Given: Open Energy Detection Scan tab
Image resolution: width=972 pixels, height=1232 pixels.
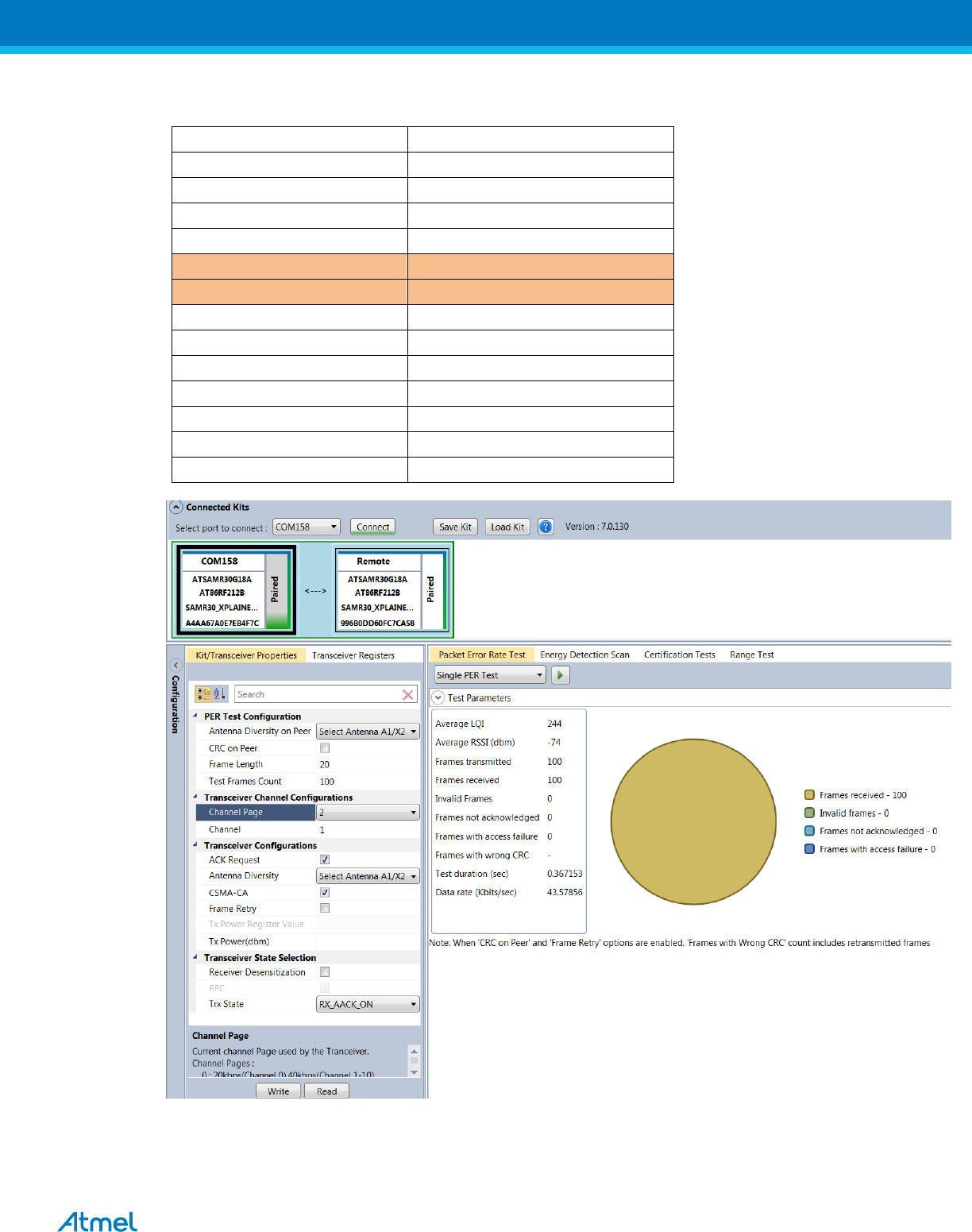Looking at the screenshot, I should [584, 655].
